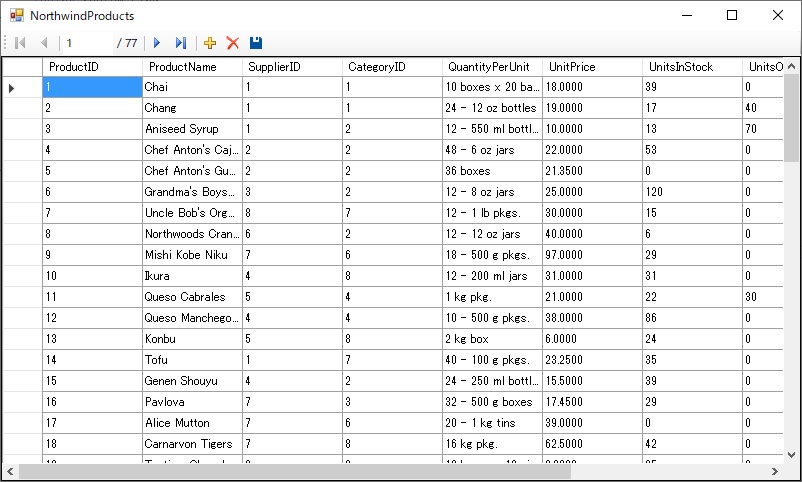This screenshot has height=482, width=802.
Task: Sort by CategoryID column header
Action: (392, 67)
